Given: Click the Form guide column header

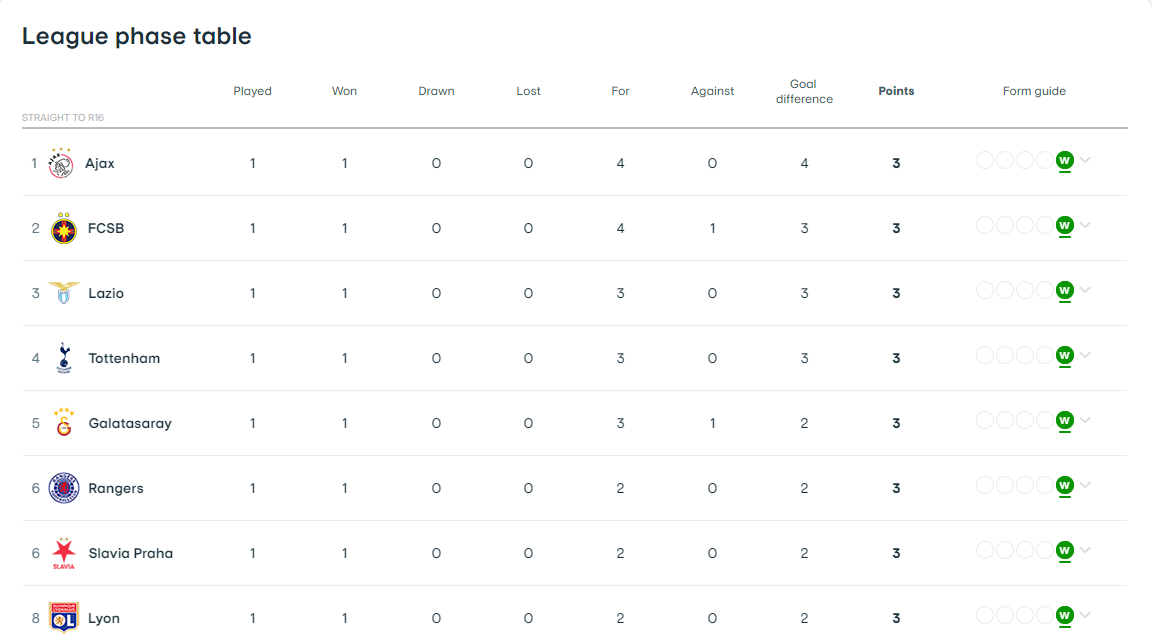Looking at the screenshot, I should (x=1034, y=91).
